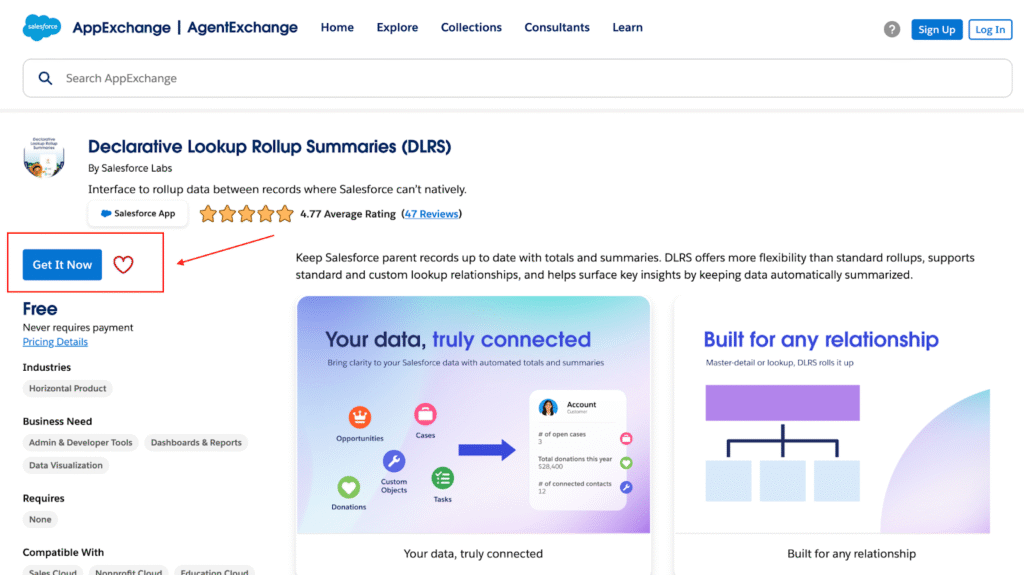Click the Sign Up button
Screen dimensions: 1024x575
coord(936,29)
